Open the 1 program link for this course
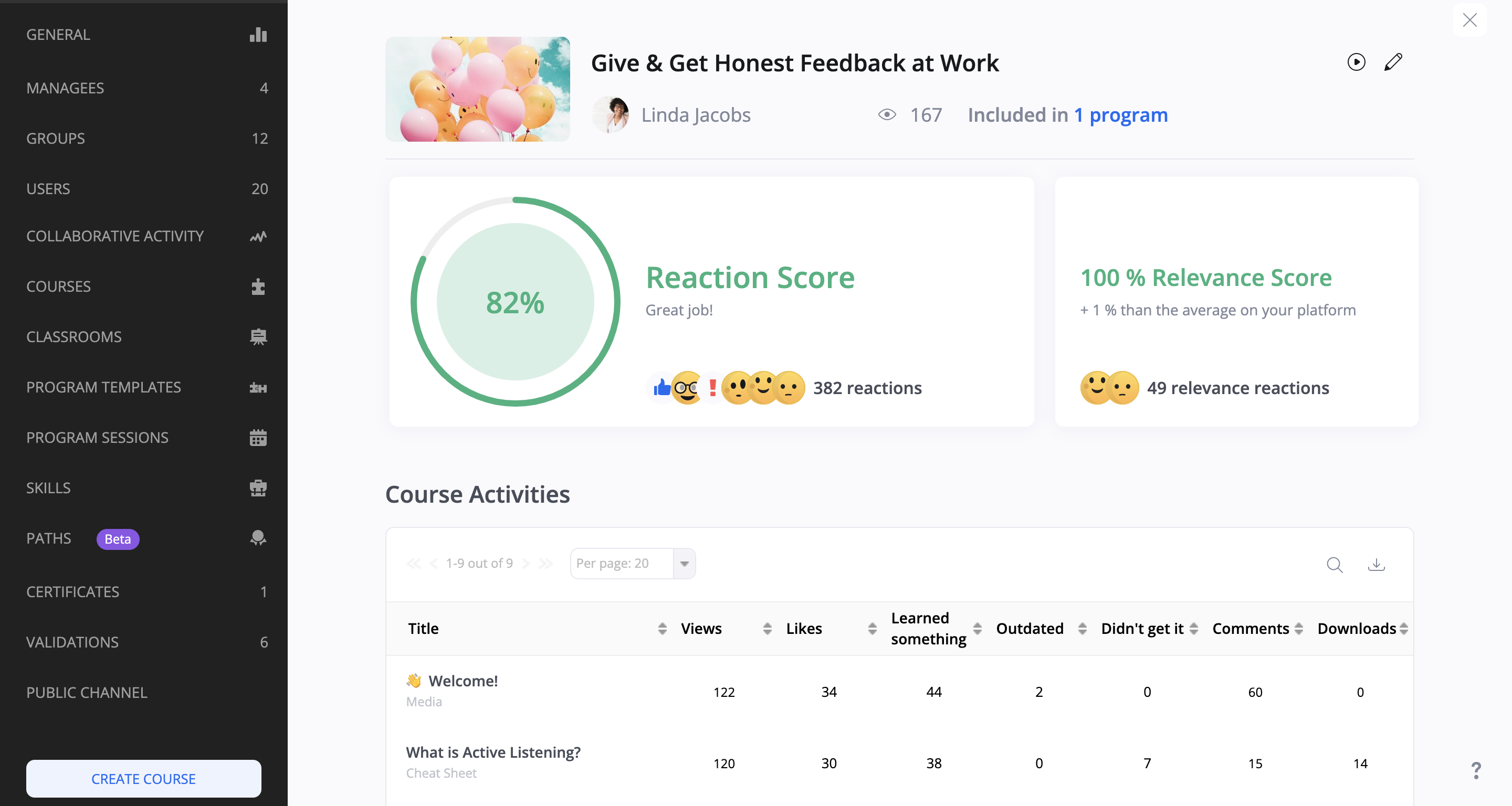Viewport: 1512px width, 806px height. point(1121,113)
